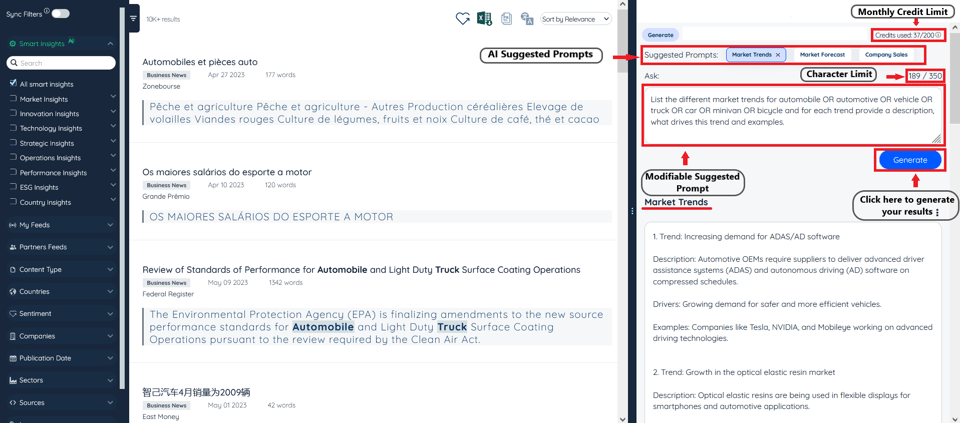Open the Sort by Relevance dropdown
The width and height of the screenshot is (960, 423).
pyautogui.click(x=575, y=19)
